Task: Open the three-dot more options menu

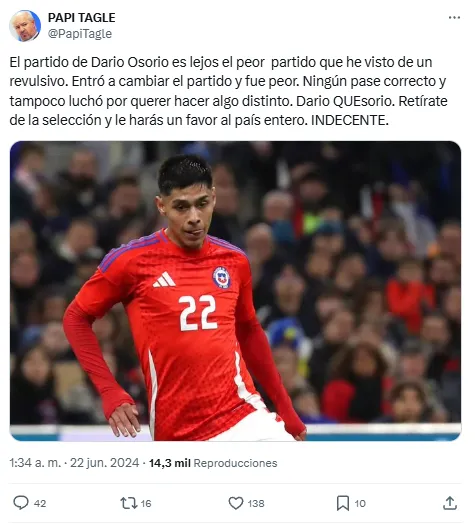Action: 454,18
